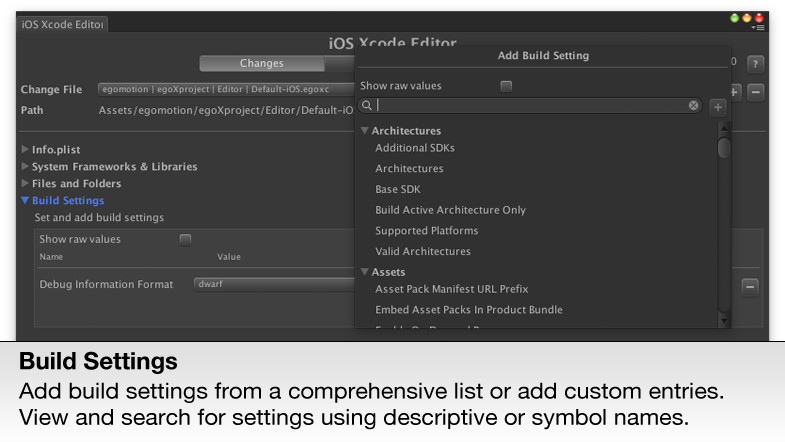Collapse the Architectures category
785x442 pixels.
[364, 130]
